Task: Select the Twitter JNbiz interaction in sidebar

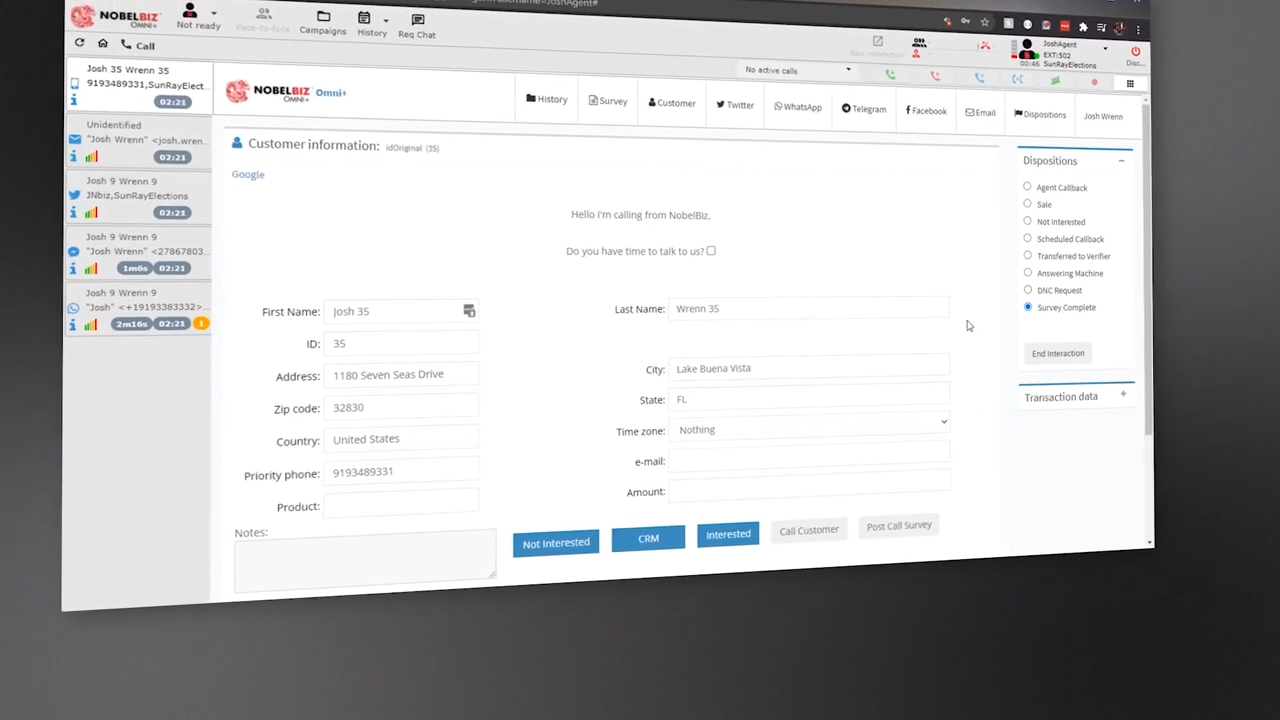Action: pos(137,197)
